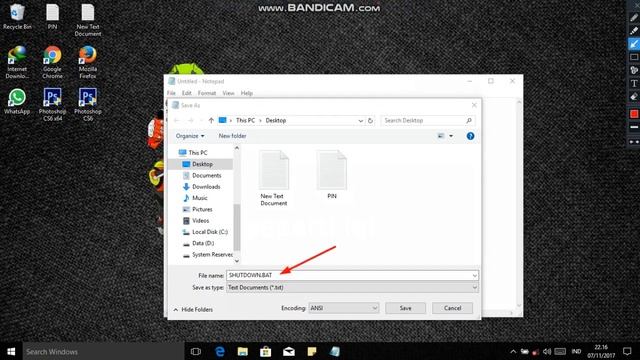640x360 pixels.
Task: Open Mail app from taskbar
Action: (289, 351)
